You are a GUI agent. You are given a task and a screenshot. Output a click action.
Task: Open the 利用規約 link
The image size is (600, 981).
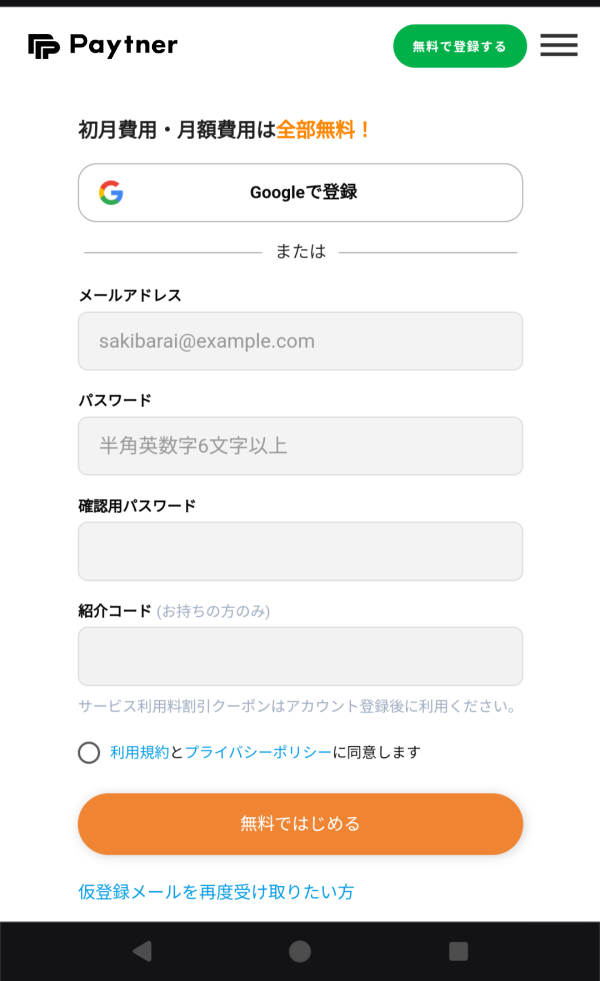137,752
